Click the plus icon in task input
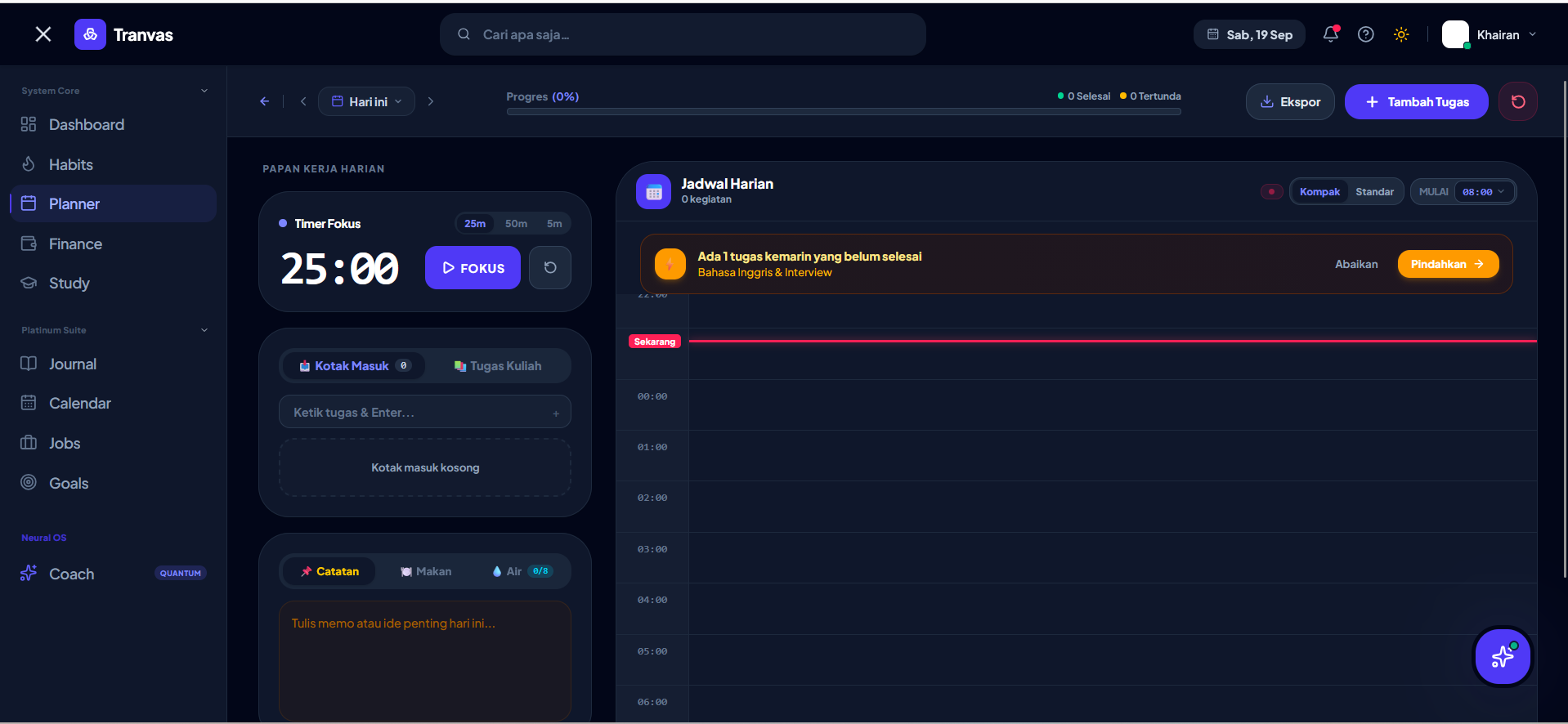 (x=556, y=413)
